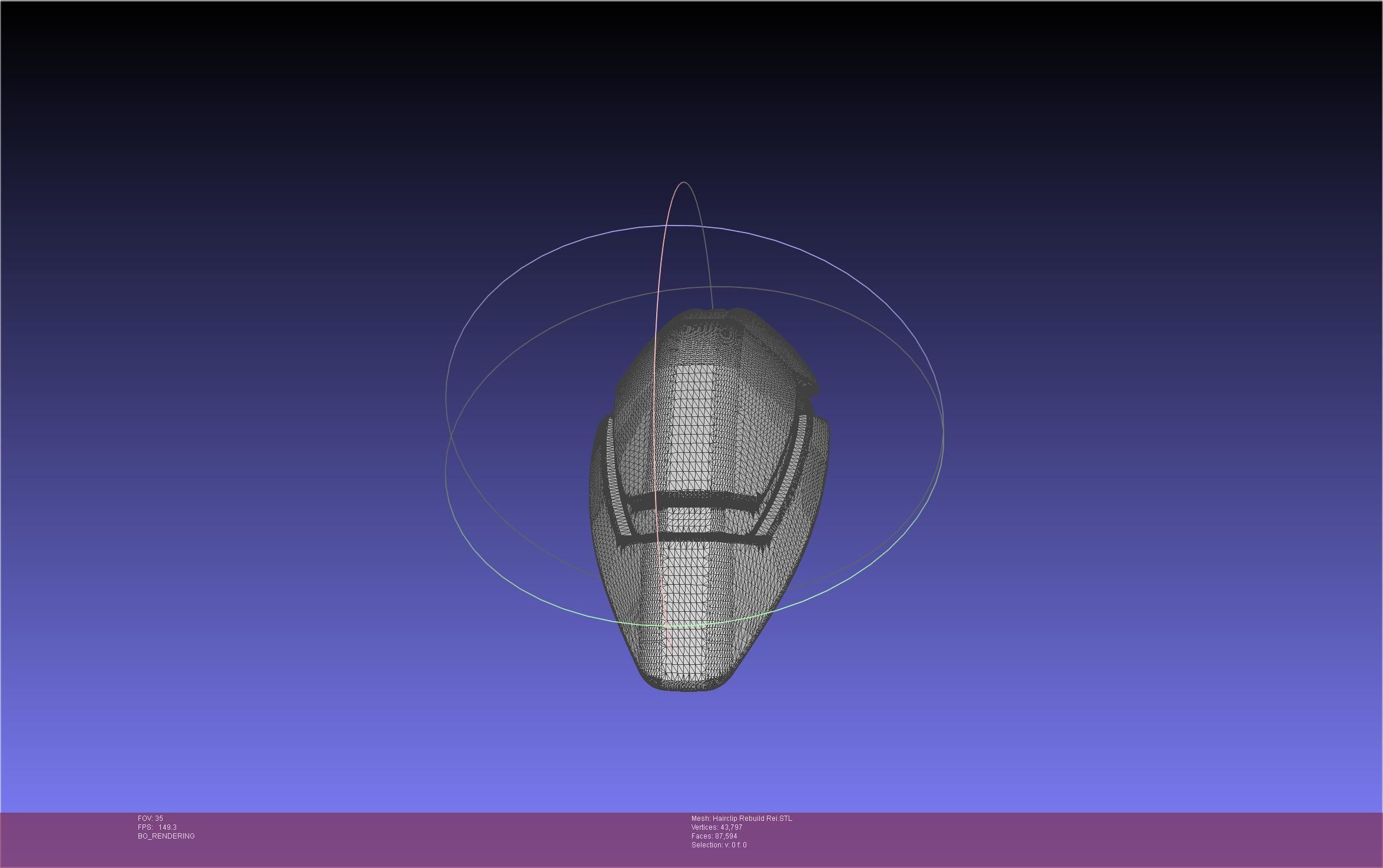Click the Selection v: 0 f: 0 text

719,845
